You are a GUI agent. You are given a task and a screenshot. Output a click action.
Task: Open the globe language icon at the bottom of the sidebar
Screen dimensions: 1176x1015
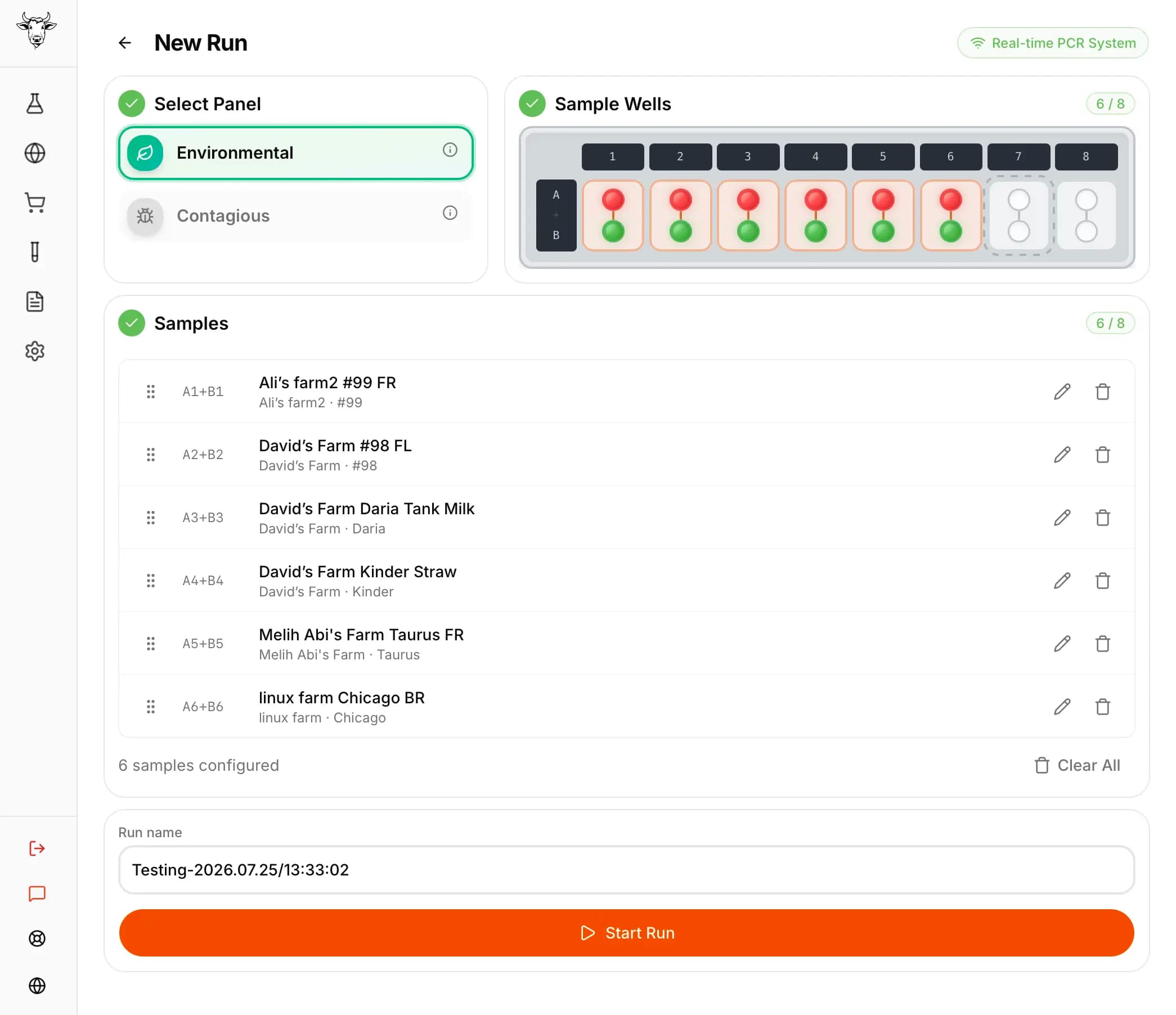pyautogui.click(x=37, y=986)
